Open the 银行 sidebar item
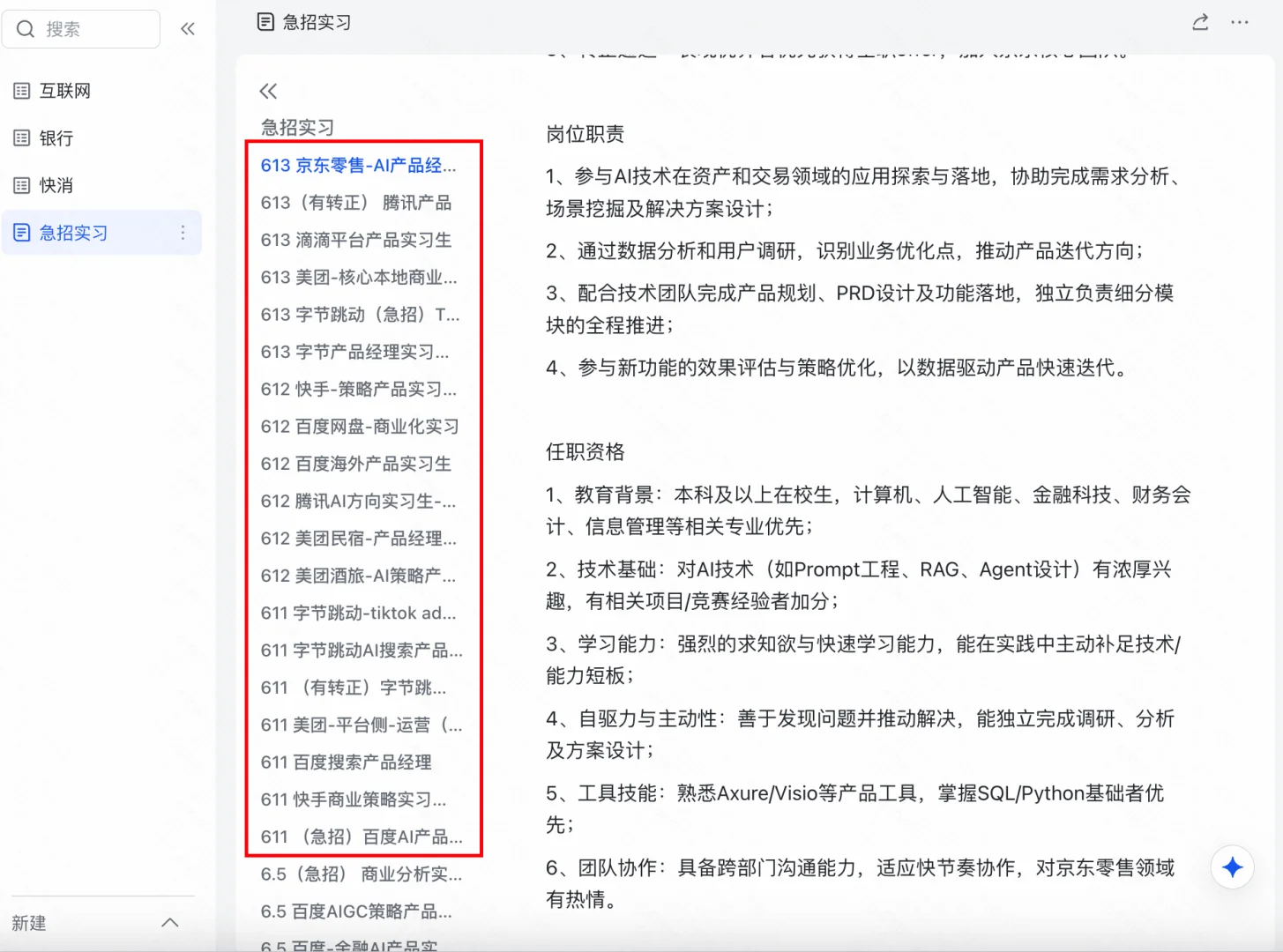 [101, 138]
